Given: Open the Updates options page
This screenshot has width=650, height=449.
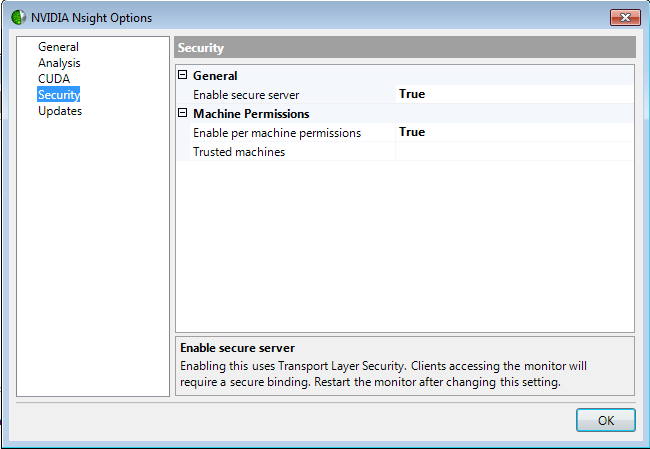Looking at the screenshot, I should [x=60, y=111].
